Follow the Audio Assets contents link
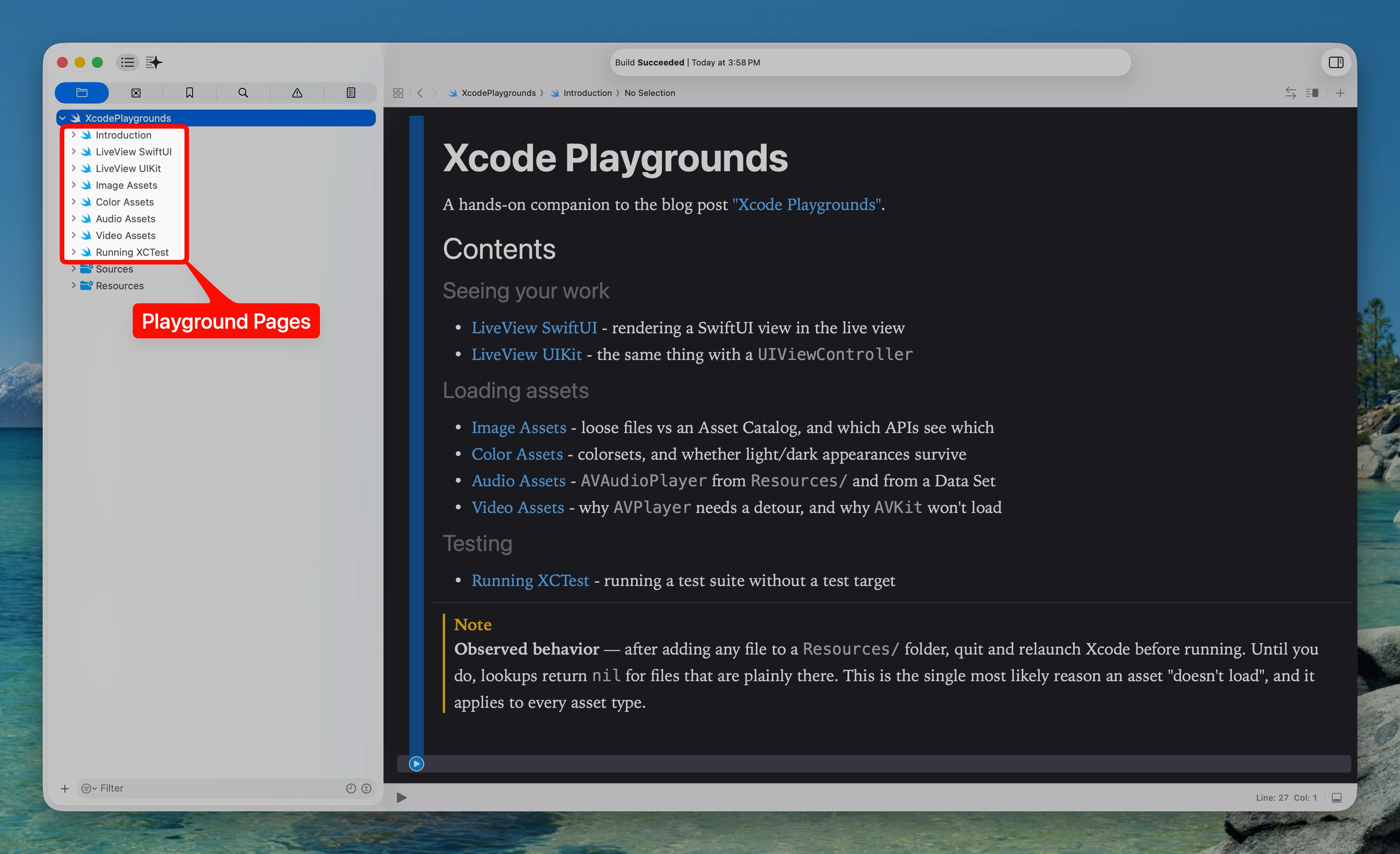Screen dimensions: 1400x854 [x=518, y=481]
